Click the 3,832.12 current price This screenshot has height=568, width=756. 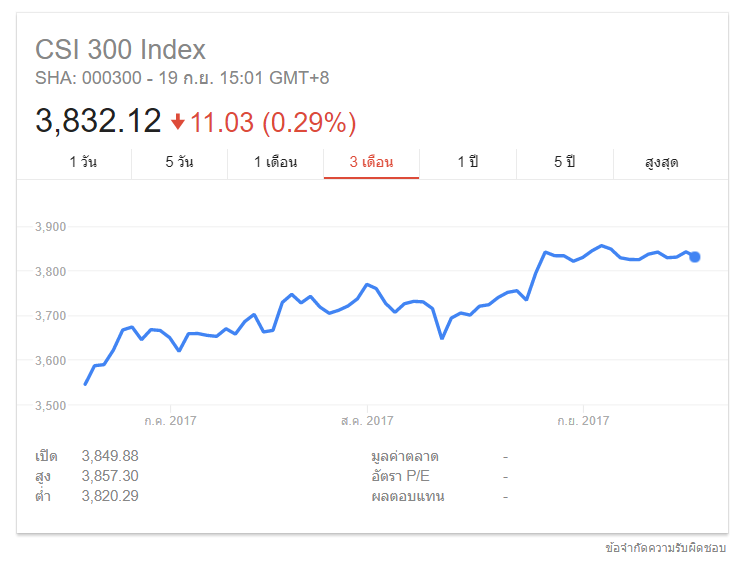[x=98, y=121]
